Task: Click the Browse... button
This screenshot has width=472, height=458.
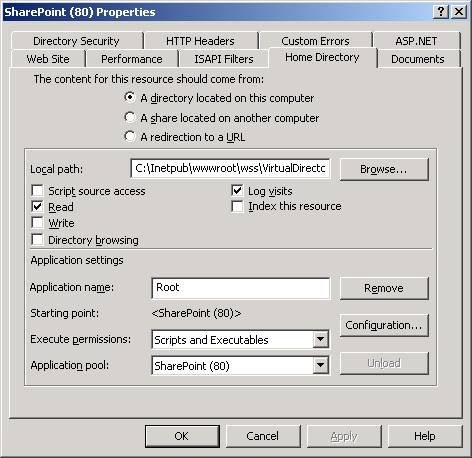Action: pos(384,169)
